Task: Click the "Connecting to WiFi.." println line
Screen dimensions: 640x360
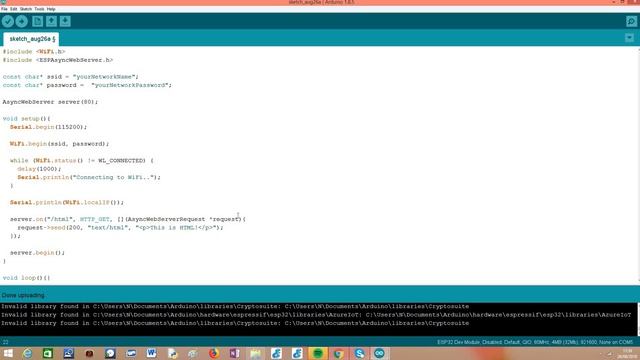Action: [x=89, y=178]
